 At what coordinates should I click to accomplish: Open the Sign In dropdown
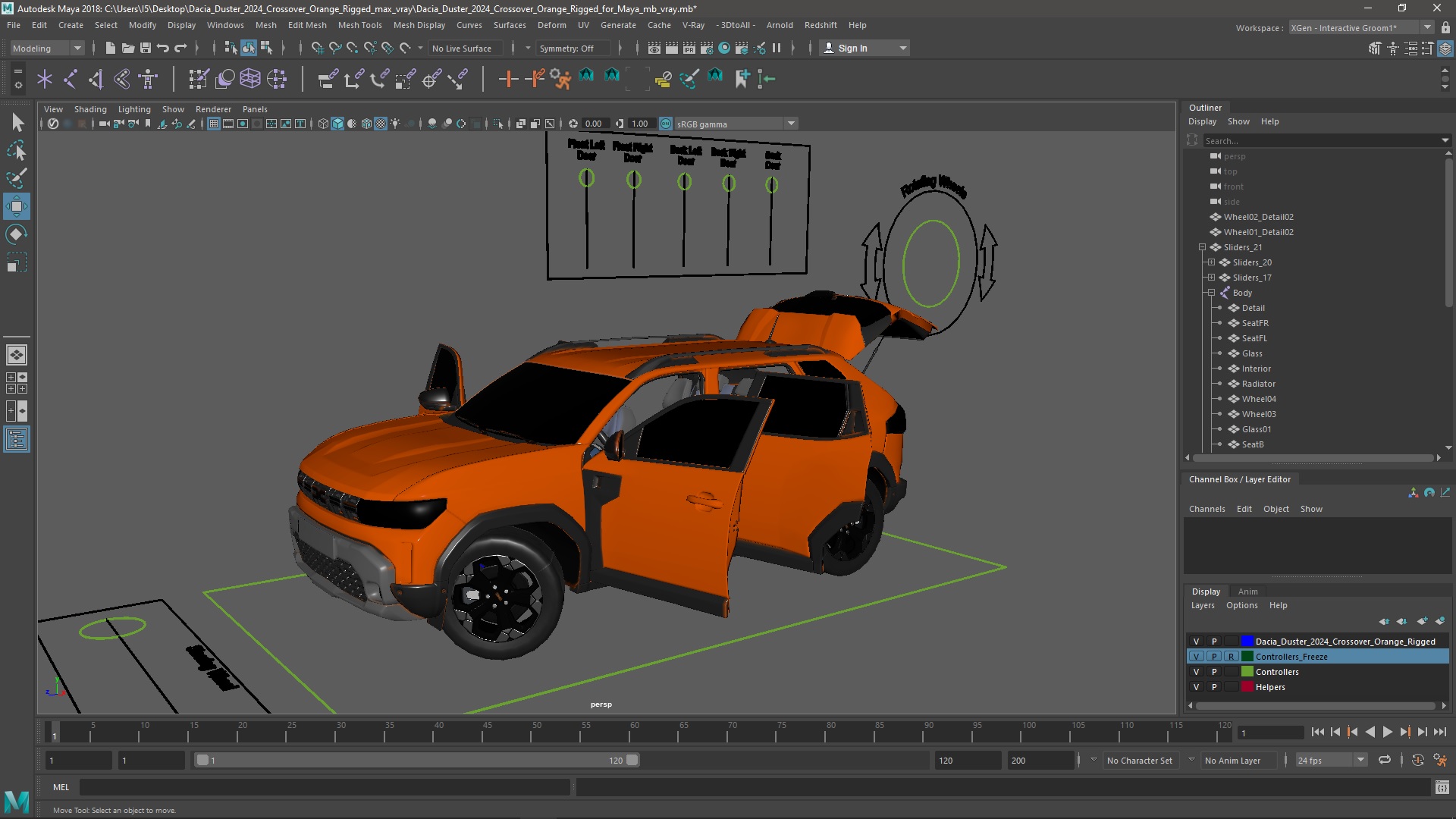coord(864,48)
